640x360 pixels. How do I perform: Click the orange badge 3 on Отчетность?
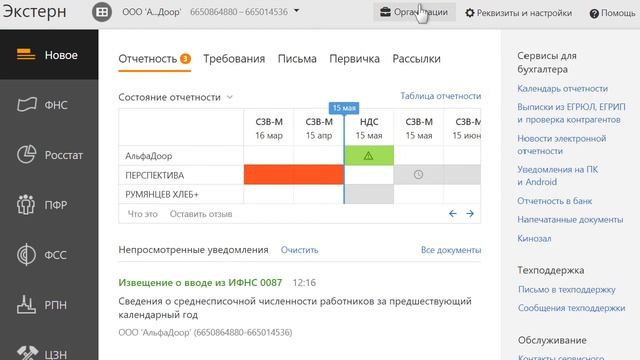click(185, 59)
